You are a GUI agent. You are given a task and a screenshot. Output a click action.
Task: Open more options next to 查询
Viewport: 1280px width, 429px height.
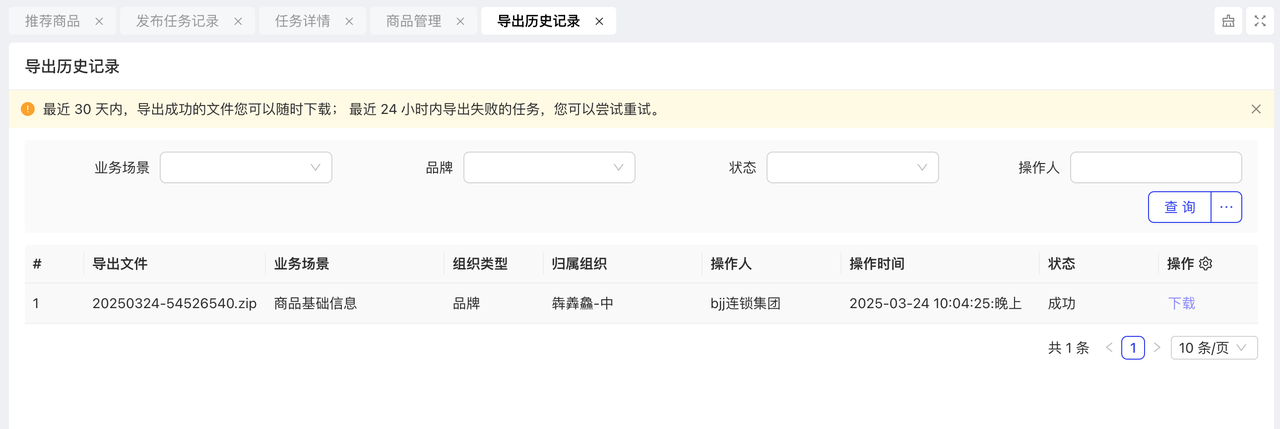[x=1227, y=207]
